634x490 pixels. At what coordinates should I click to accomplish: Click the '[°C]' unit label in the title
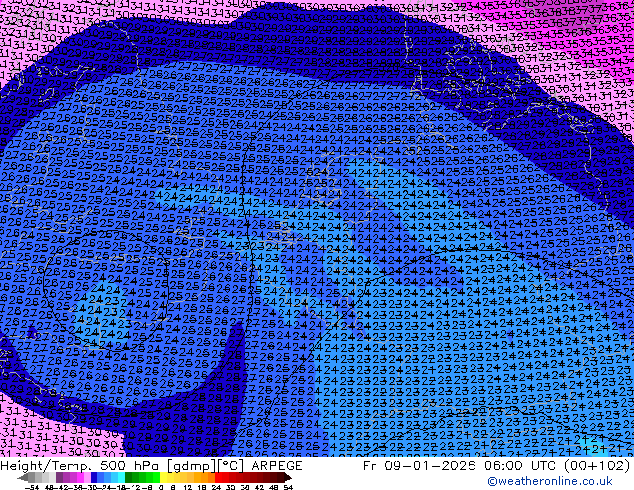tap(231, 466)
